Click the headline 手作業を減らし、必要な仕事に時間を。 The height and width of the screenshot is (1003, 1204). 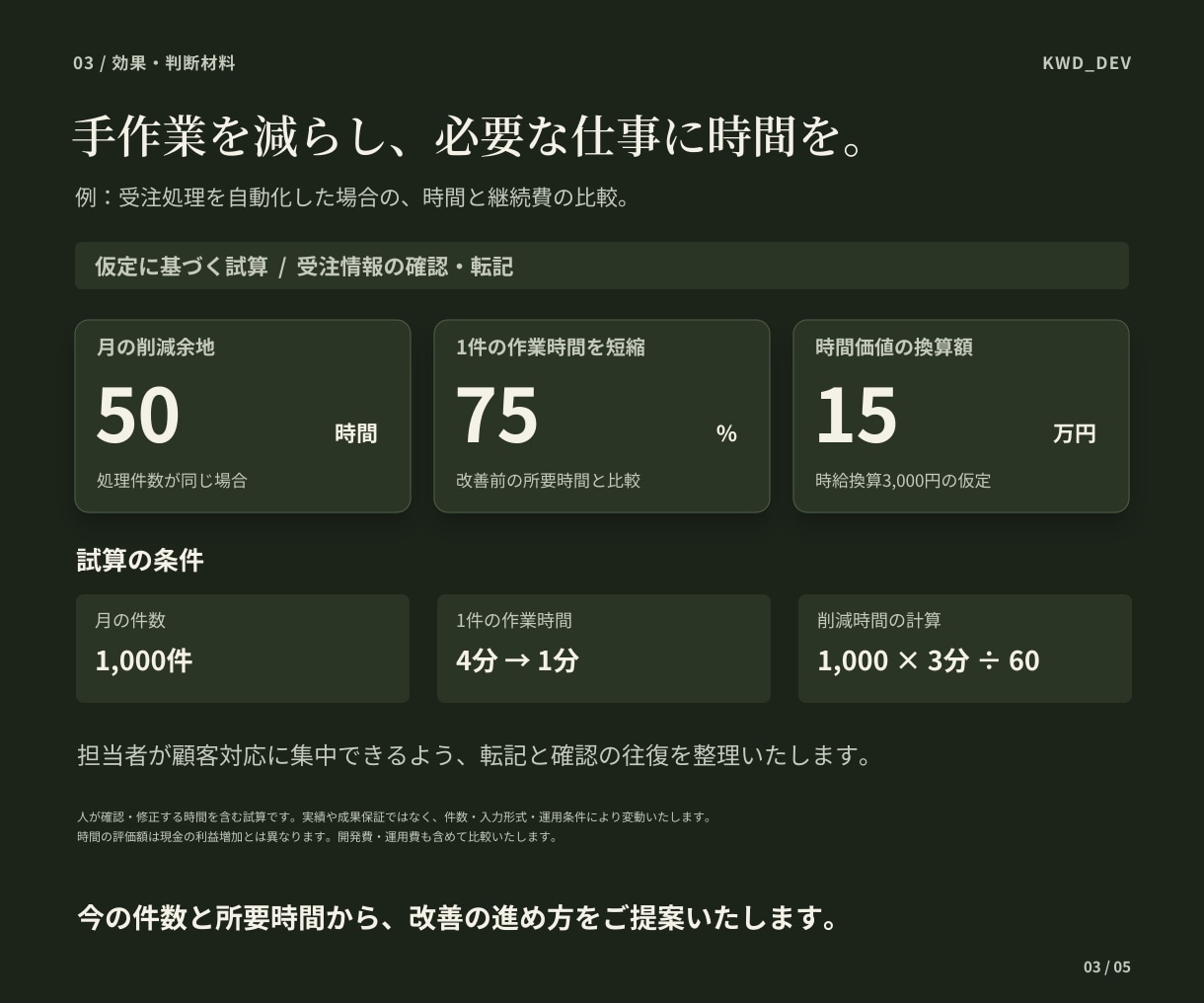click(470, 136)
